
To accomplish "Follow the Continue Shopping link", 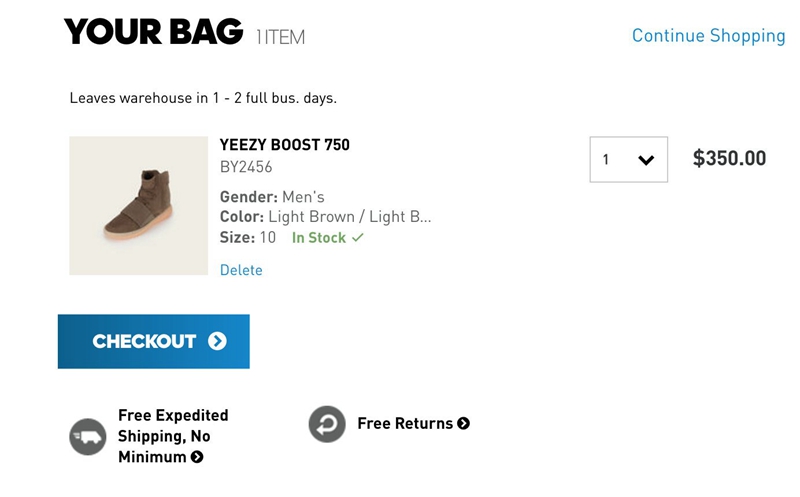I will tap(708, 35).
